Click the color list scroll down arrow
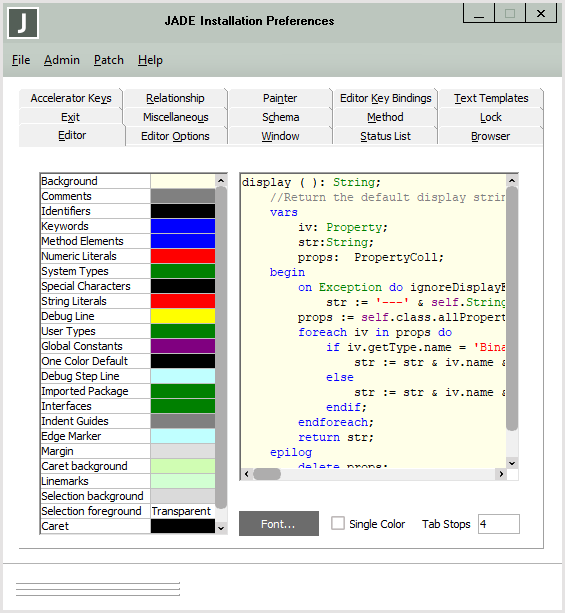This screenshot has width=565, height=613. 221,528
